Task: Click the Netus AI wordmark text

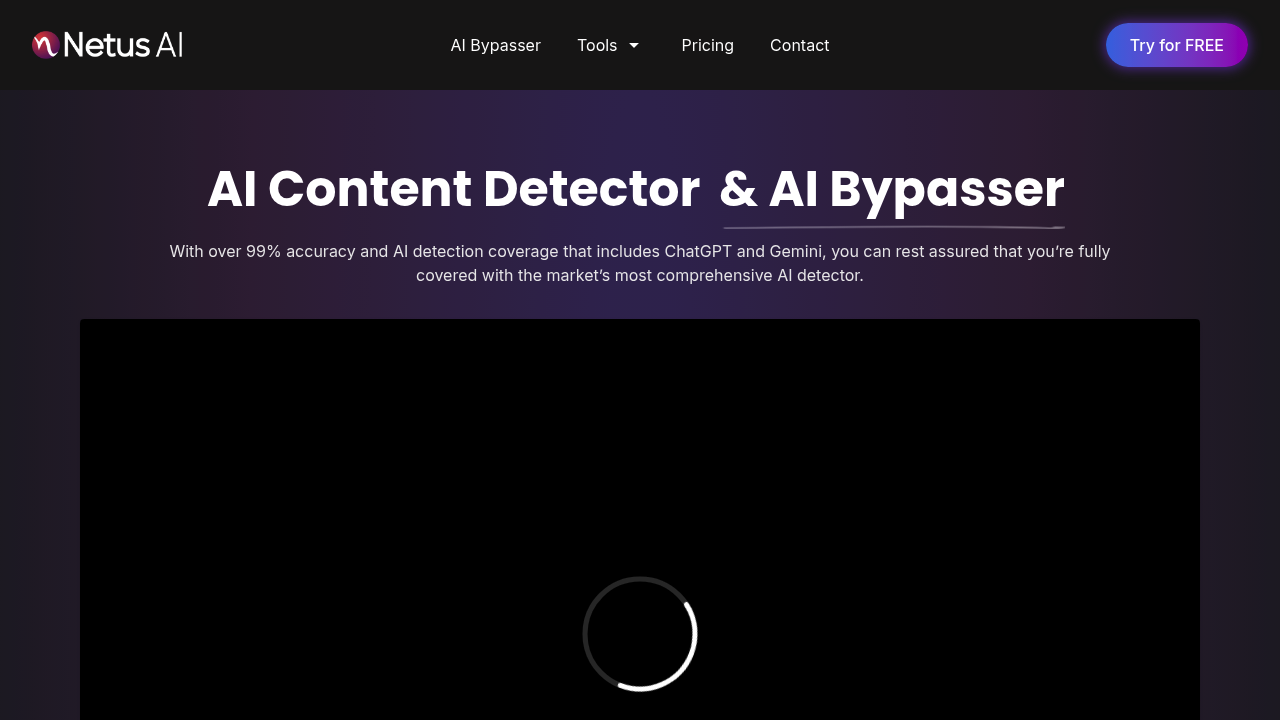Action: pos(123,45)
